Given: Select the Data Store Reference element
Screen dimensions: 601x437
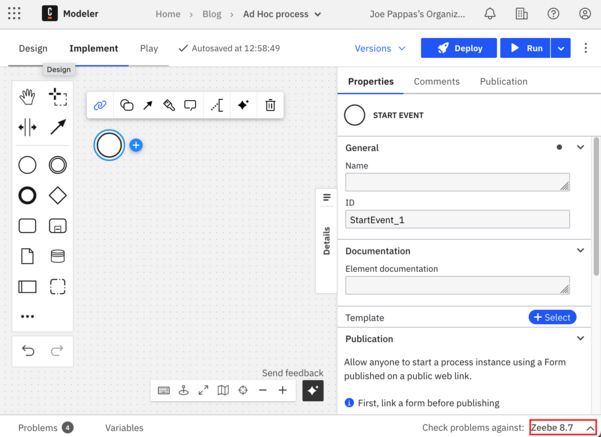Looking at the screenshot, I should (x=58, y=256).
